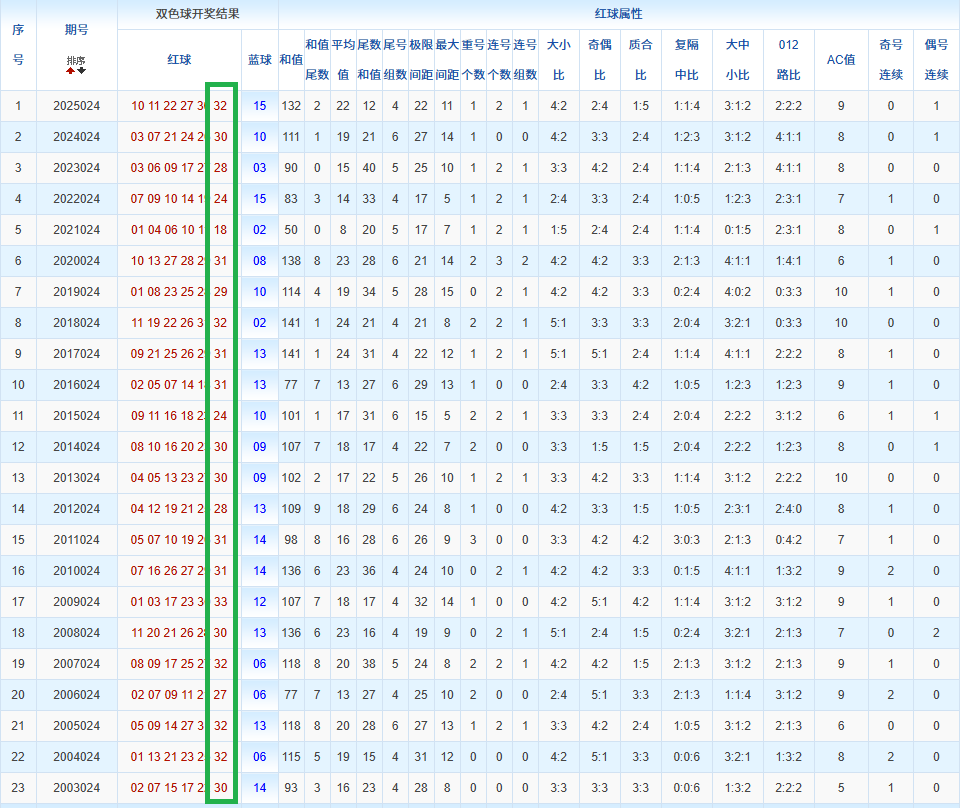Image resolution: width=960 pixels, height=808 pixels.
Task: Click the 大小比 column header
Action: [559, 60]
